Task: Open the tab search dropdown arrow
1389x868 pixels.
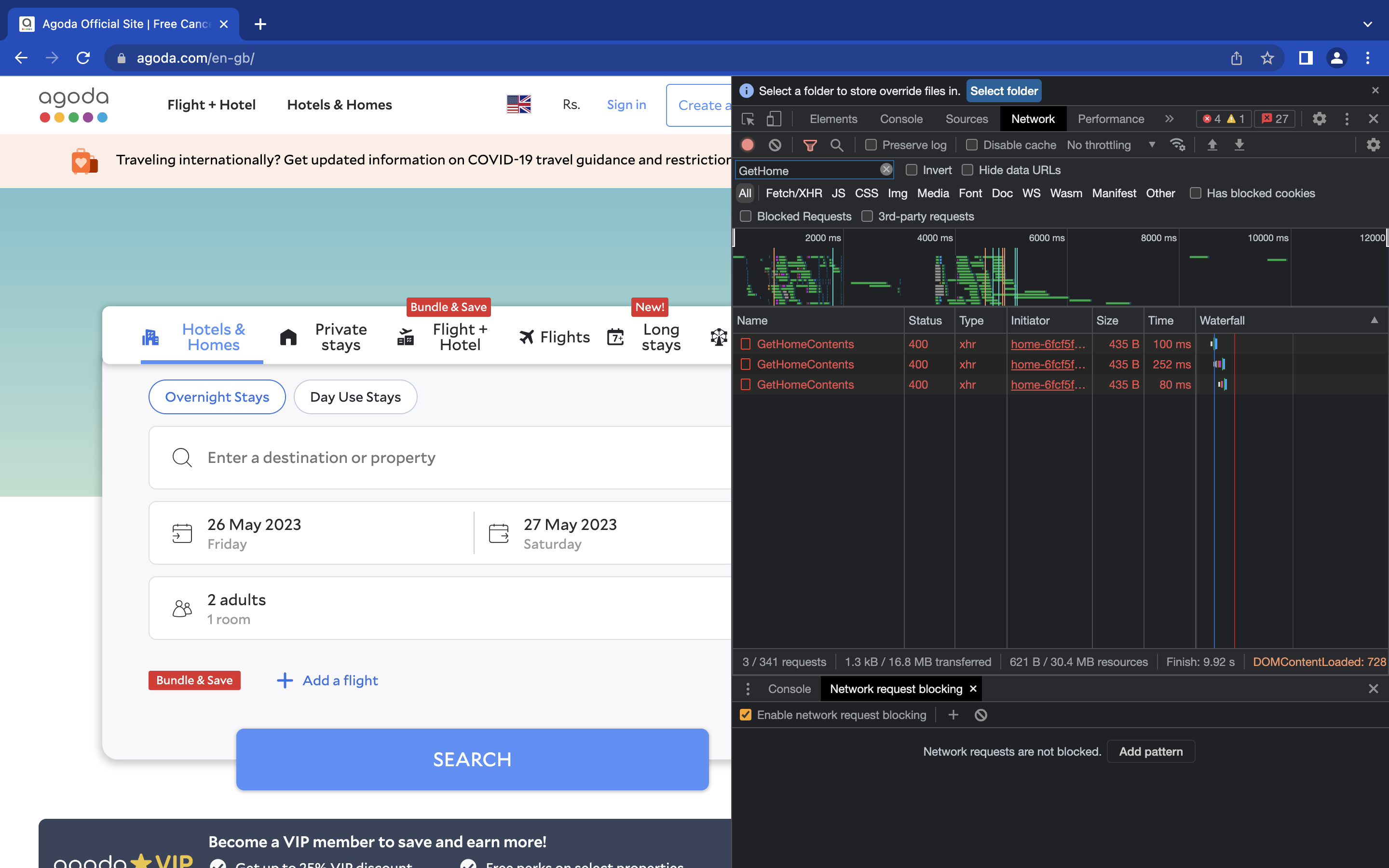Action: (x=1368, y=24)
